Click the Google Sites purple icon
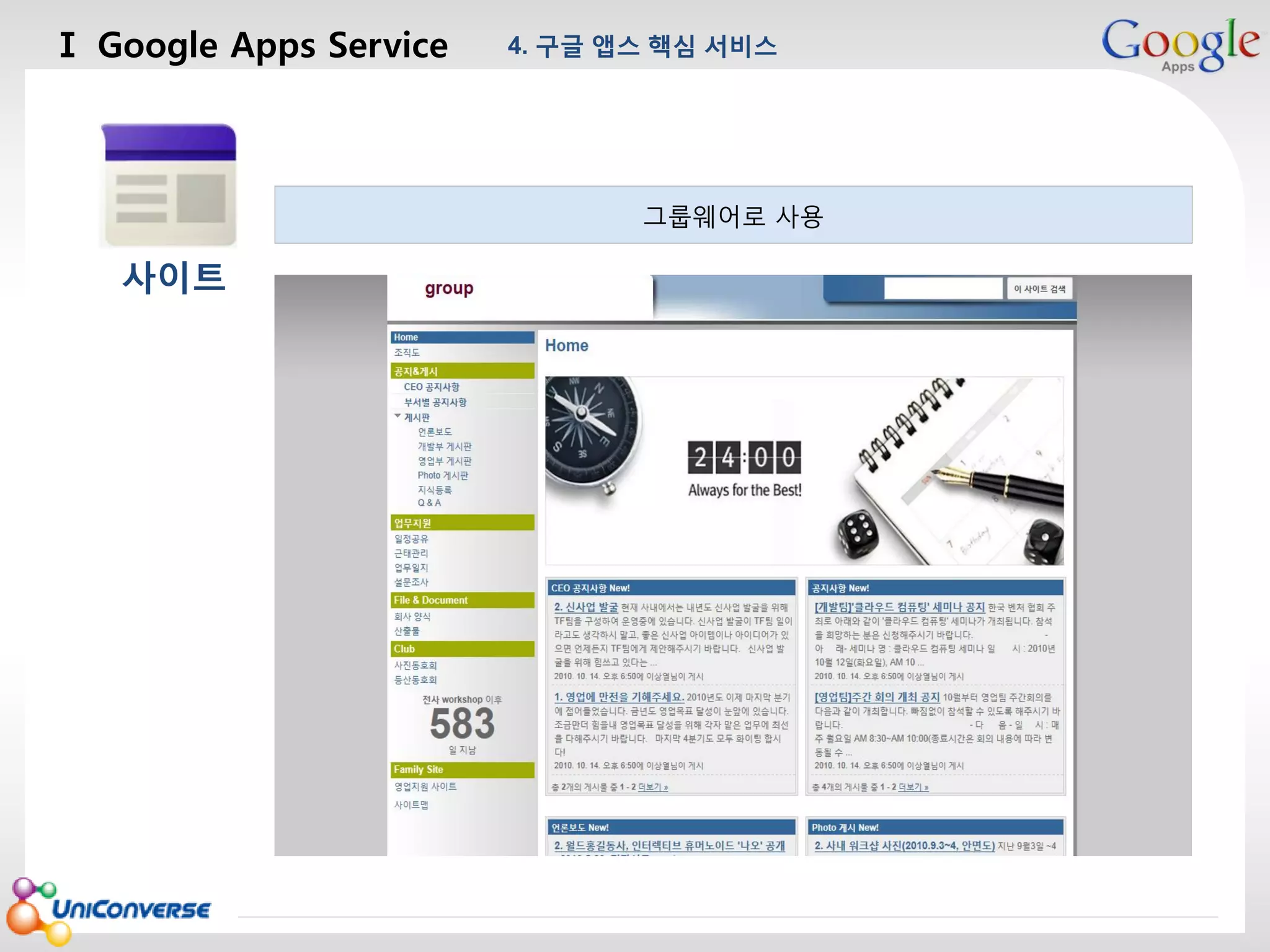The width and height of the screenshot is (1270, 952). pyautogui.click(x=169, y=186)
